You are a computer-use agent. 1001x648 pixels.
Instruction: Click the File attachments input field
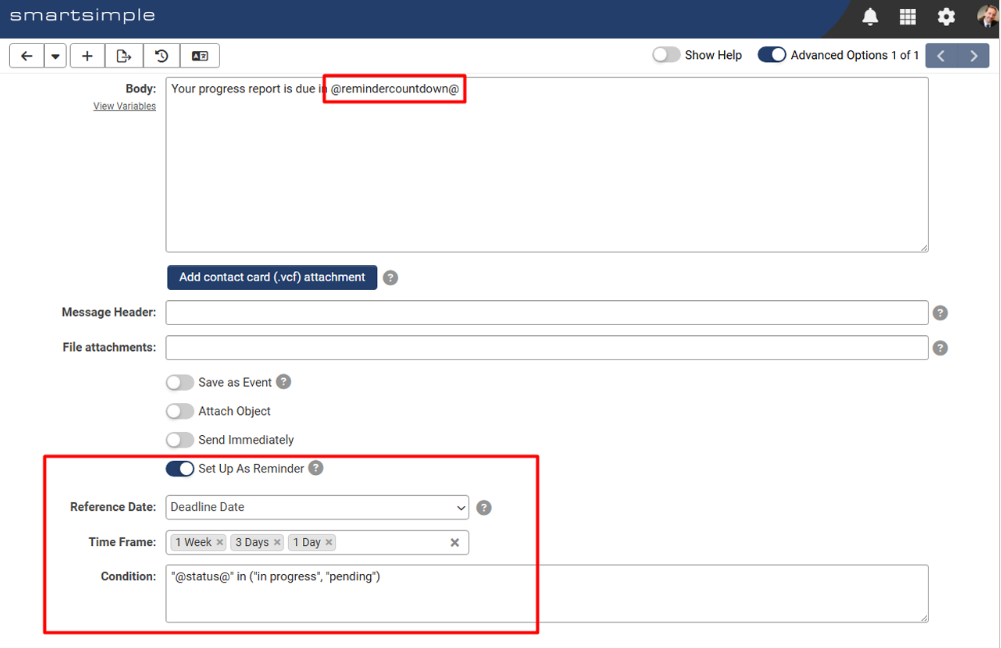pyautogui.click(x=547, y=347)
